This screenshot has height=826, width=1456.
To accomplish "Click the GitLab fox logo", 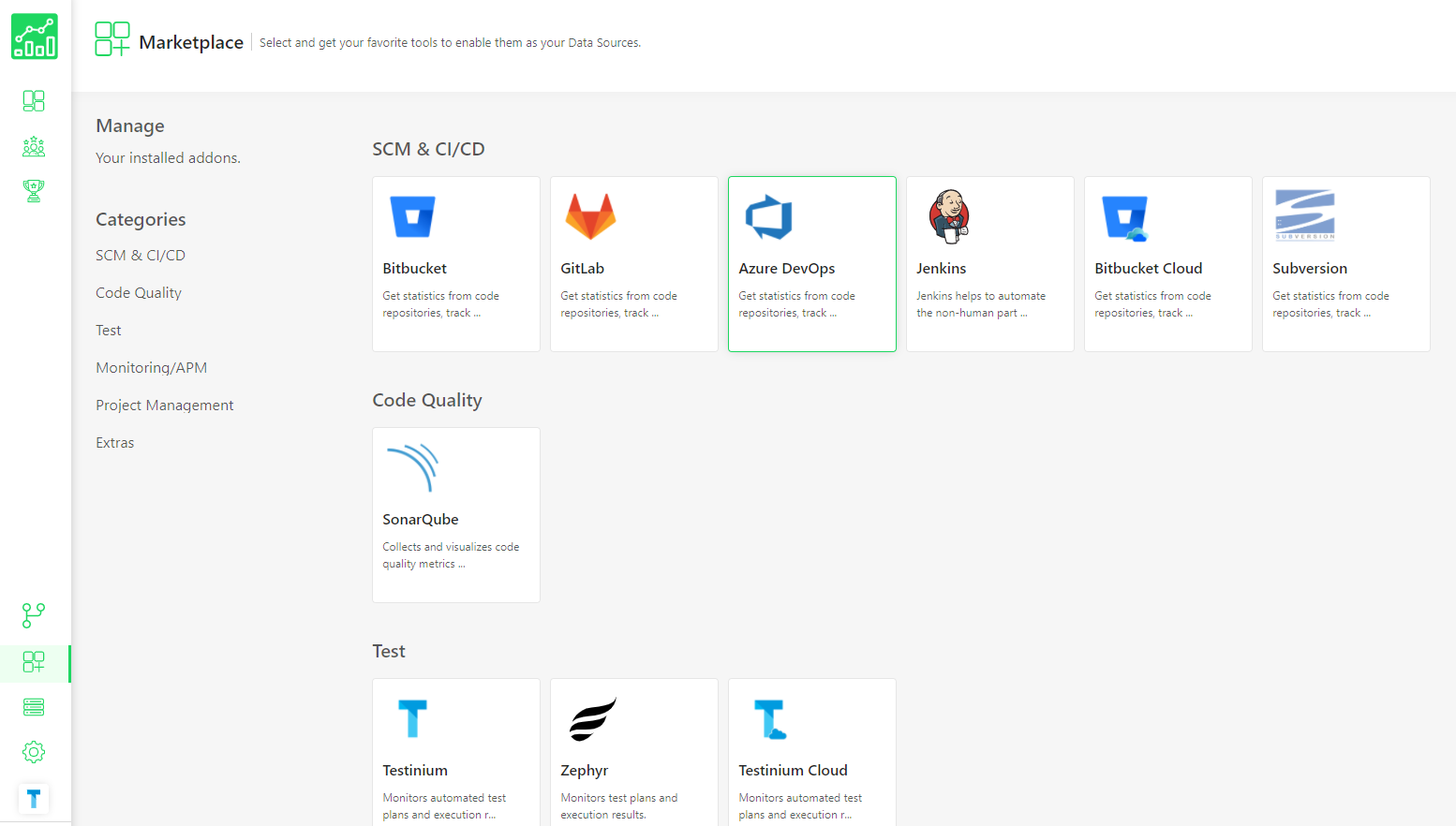I will (590, 216).
